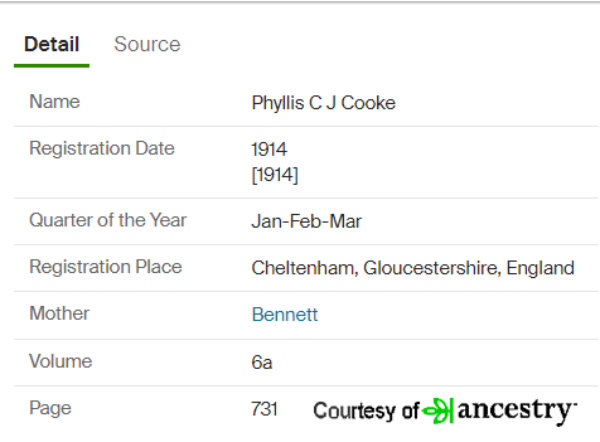Click Cheltenham, Gloucestershire, England place value
600x442 pixels.
[x=413, y=268]
